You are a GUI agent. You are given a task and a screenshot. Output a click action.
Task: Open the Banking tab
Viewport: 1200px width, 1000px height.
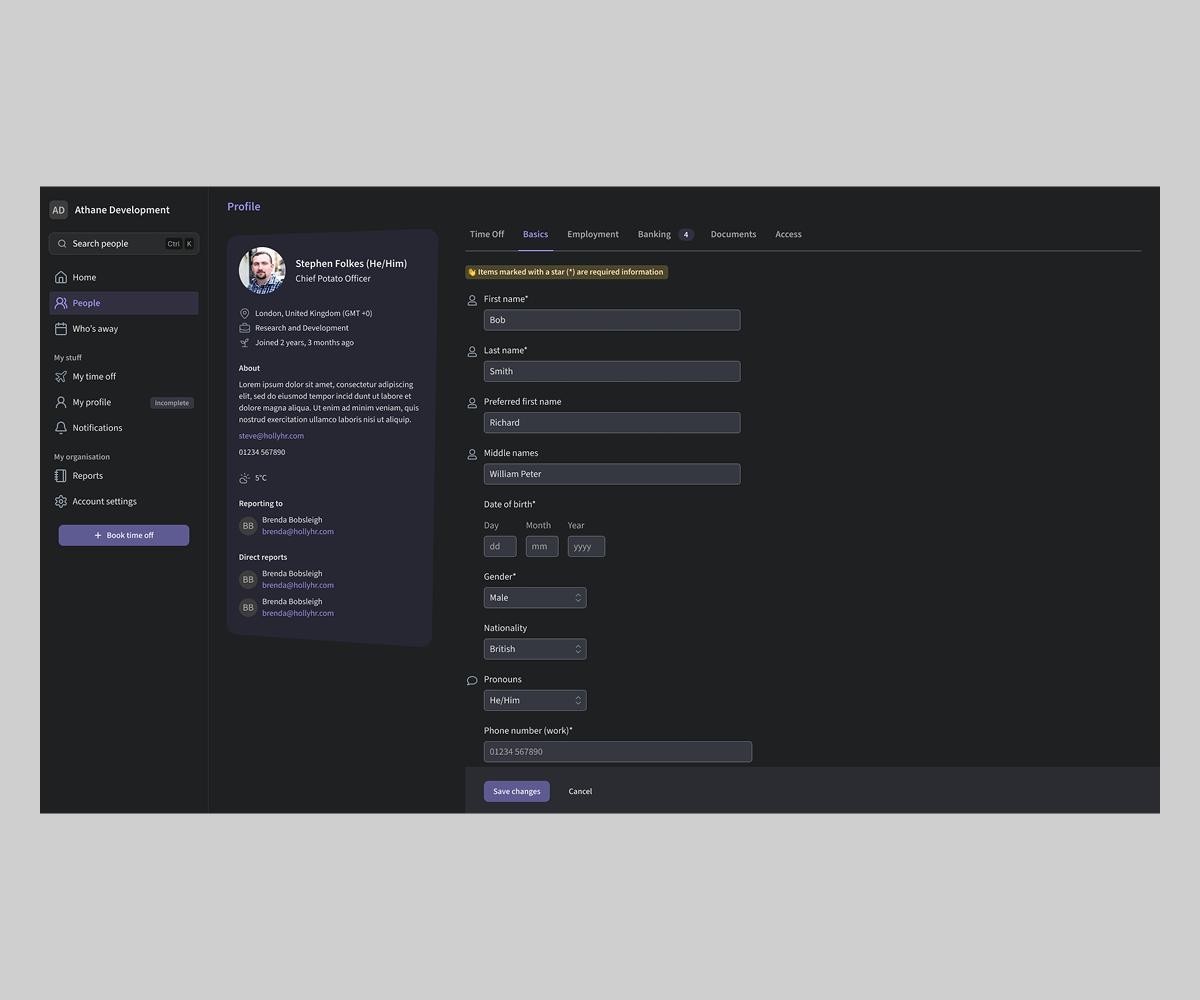point(655,234)
